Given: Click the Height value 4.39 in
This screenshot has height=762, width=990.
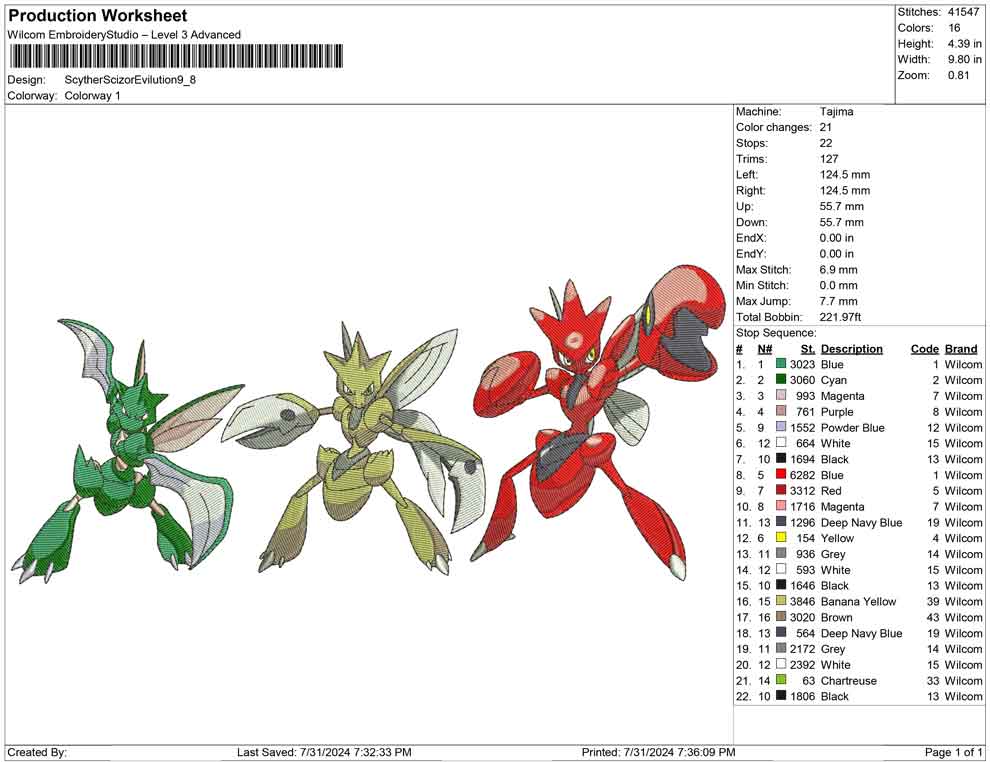Looking at the screenshot, I should tap(965, 44).
